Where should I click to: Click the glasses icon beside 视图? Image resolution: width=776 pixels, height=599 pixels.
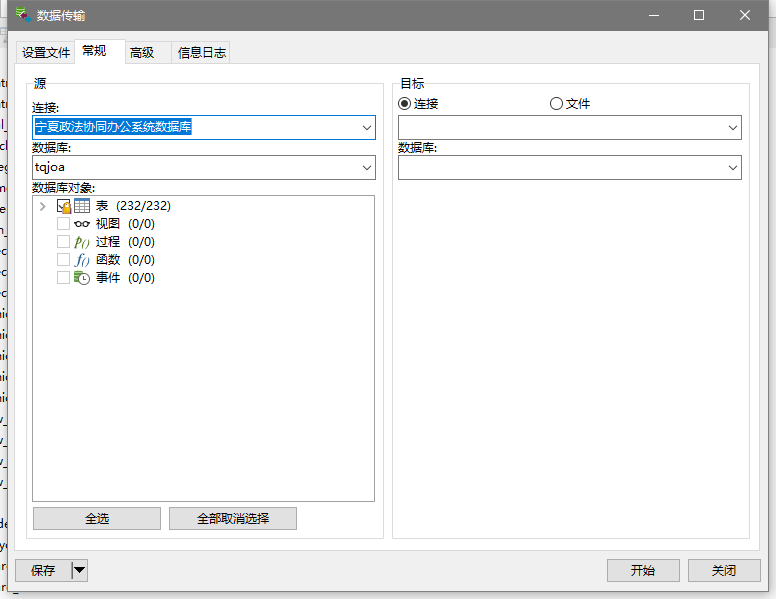coord(82,224)
